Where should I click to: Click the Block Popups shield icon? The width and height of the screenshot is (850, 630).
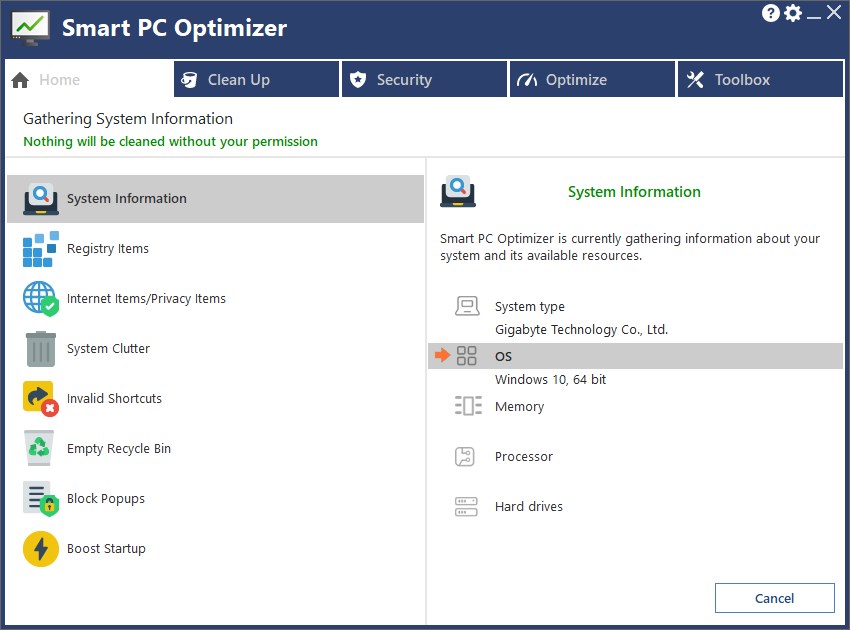(38, 498)
